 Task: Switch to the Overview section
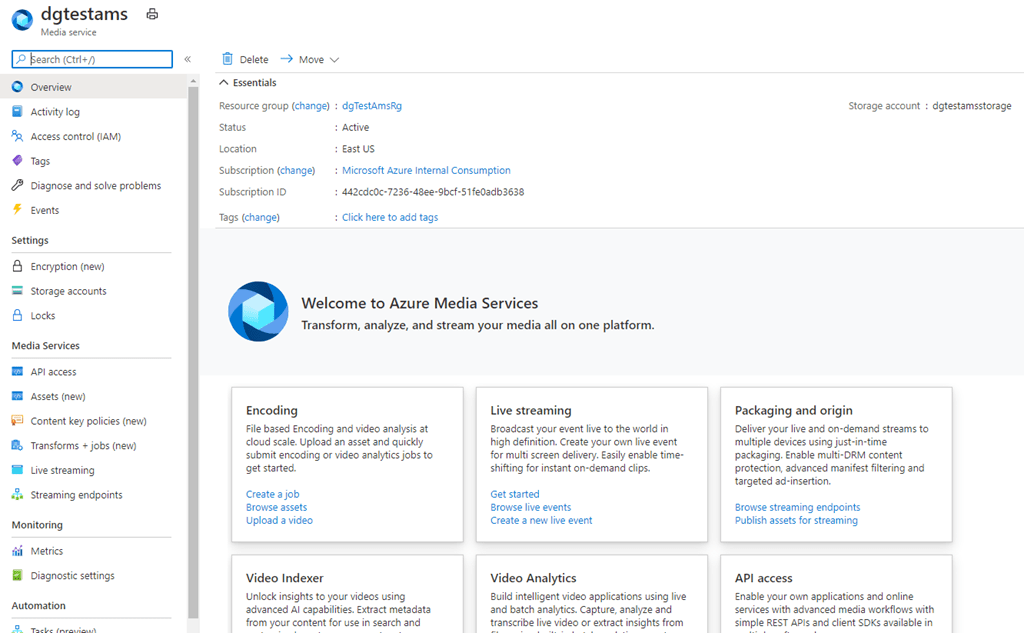(45, 86)
